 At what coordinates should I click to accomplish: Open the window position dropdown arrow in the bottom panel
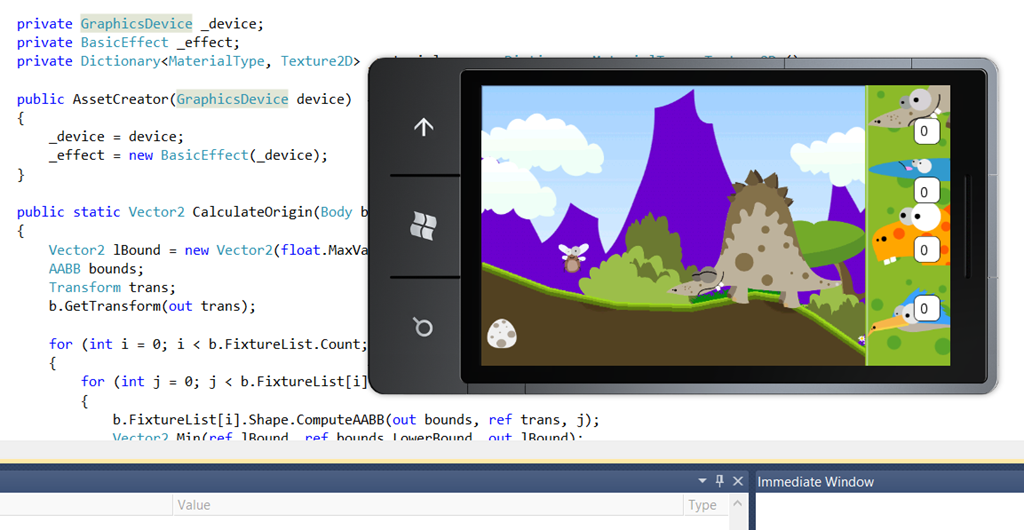coord(700,481)
